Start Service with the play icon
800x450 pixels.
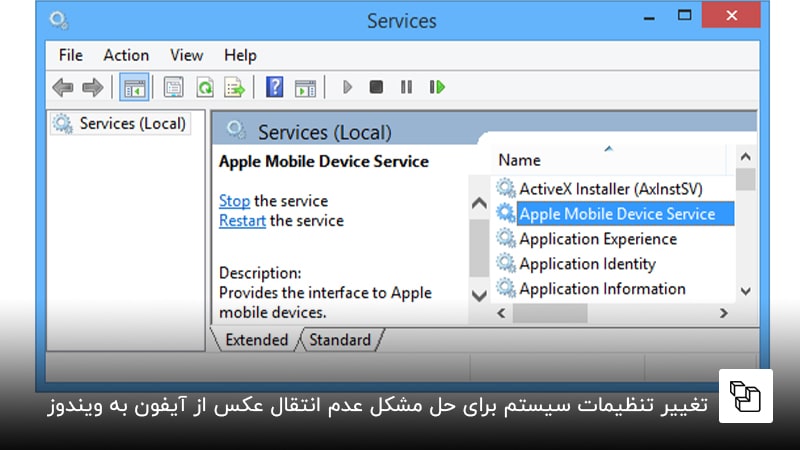tap(347, 87)
